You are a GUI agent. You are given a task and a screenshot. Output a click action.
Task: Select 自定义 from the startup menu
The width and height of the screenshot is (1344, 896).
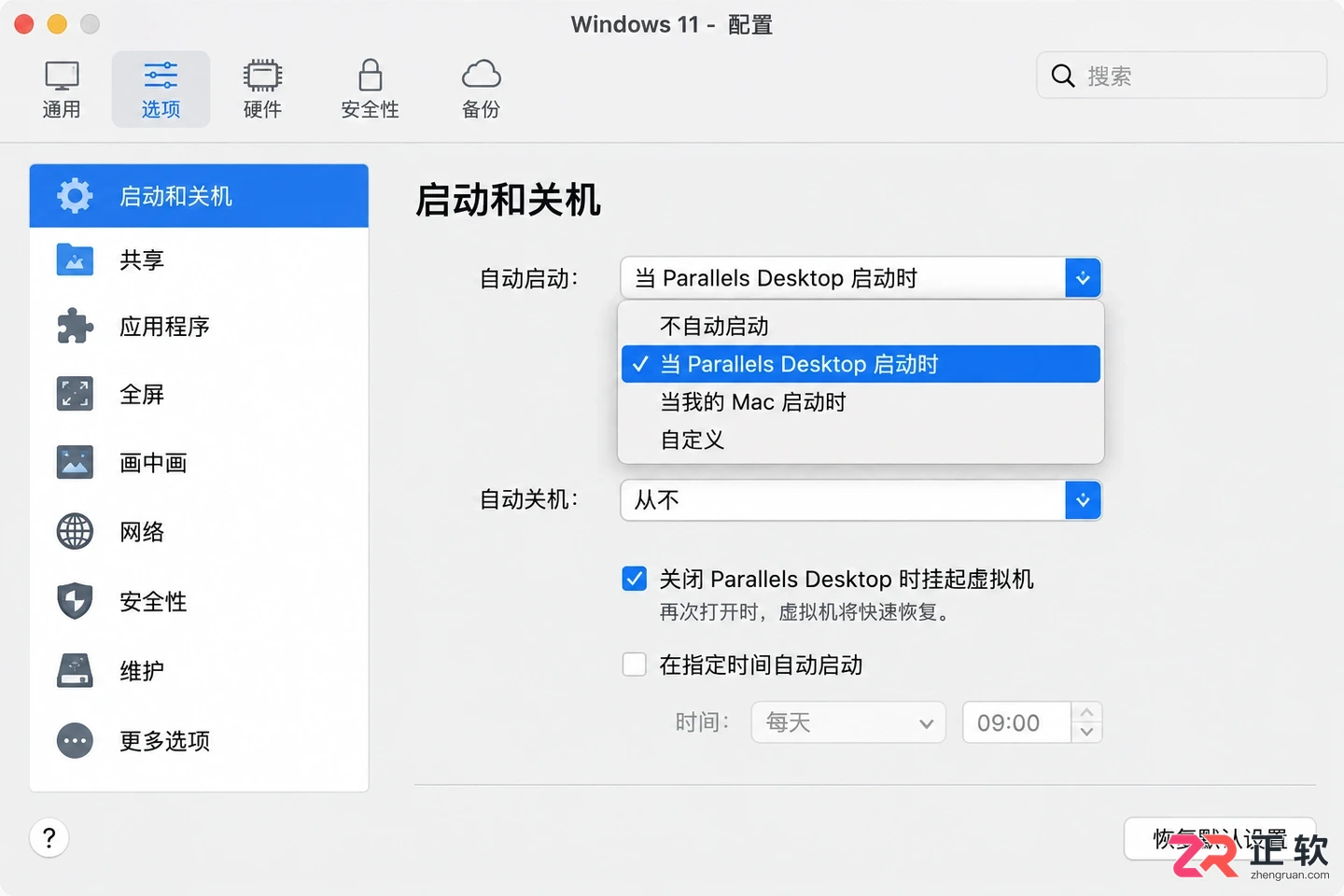pos(861,440)
